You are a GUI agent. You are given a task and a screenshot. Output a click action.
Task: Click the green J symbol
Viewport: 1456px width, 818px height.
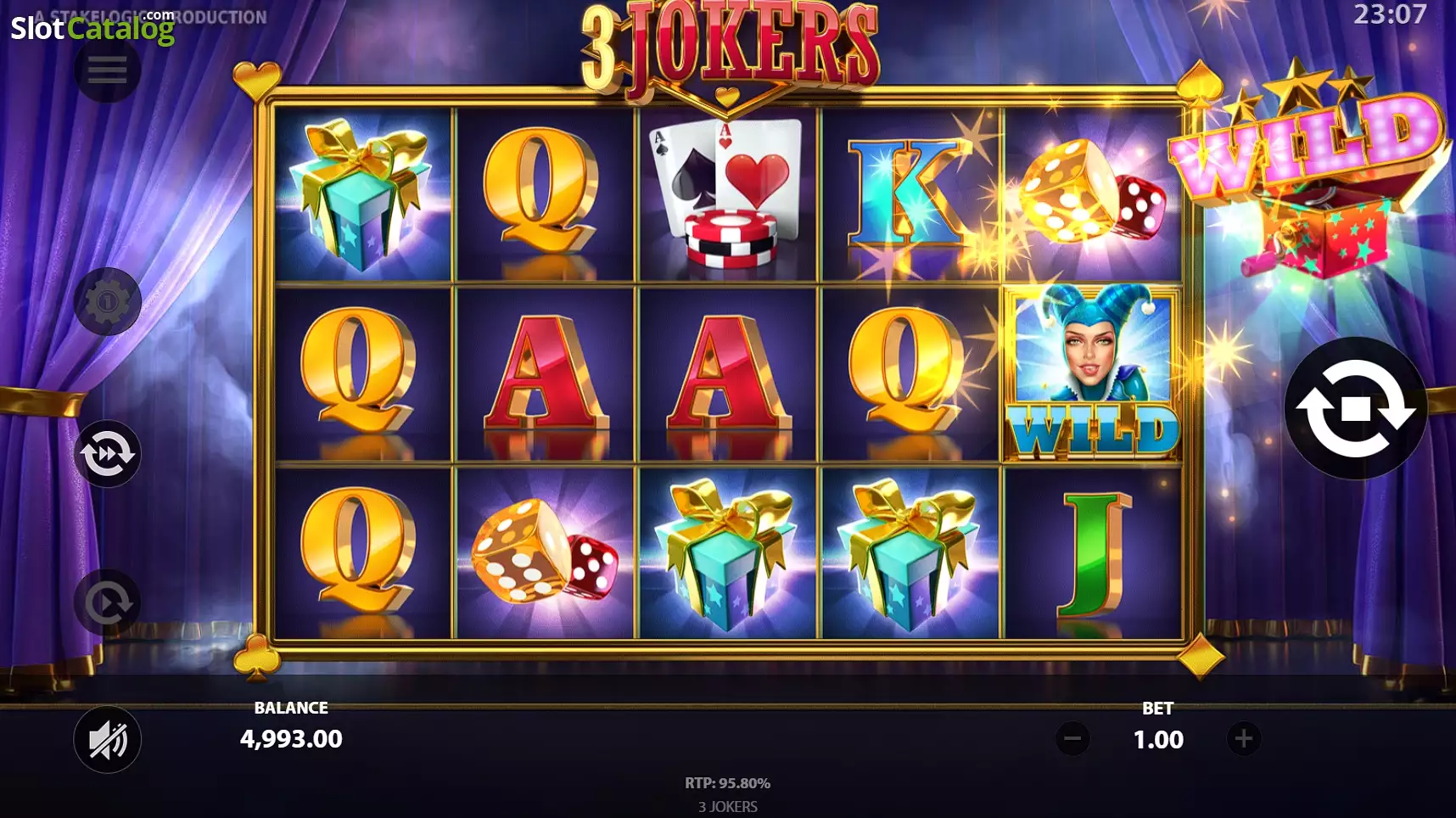pyautogui.click(x=1094, y=553)
